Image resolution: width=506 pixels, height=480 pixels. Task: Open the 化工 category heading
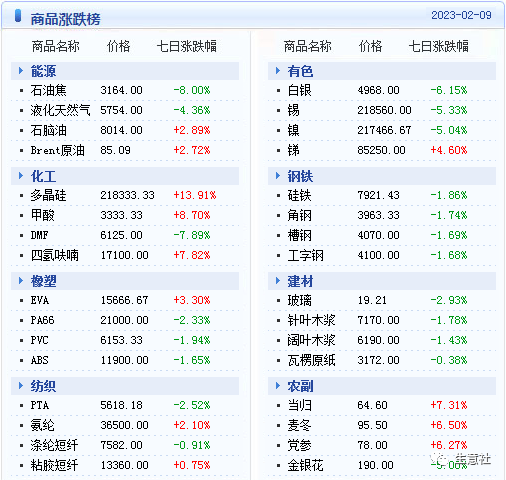44,176
